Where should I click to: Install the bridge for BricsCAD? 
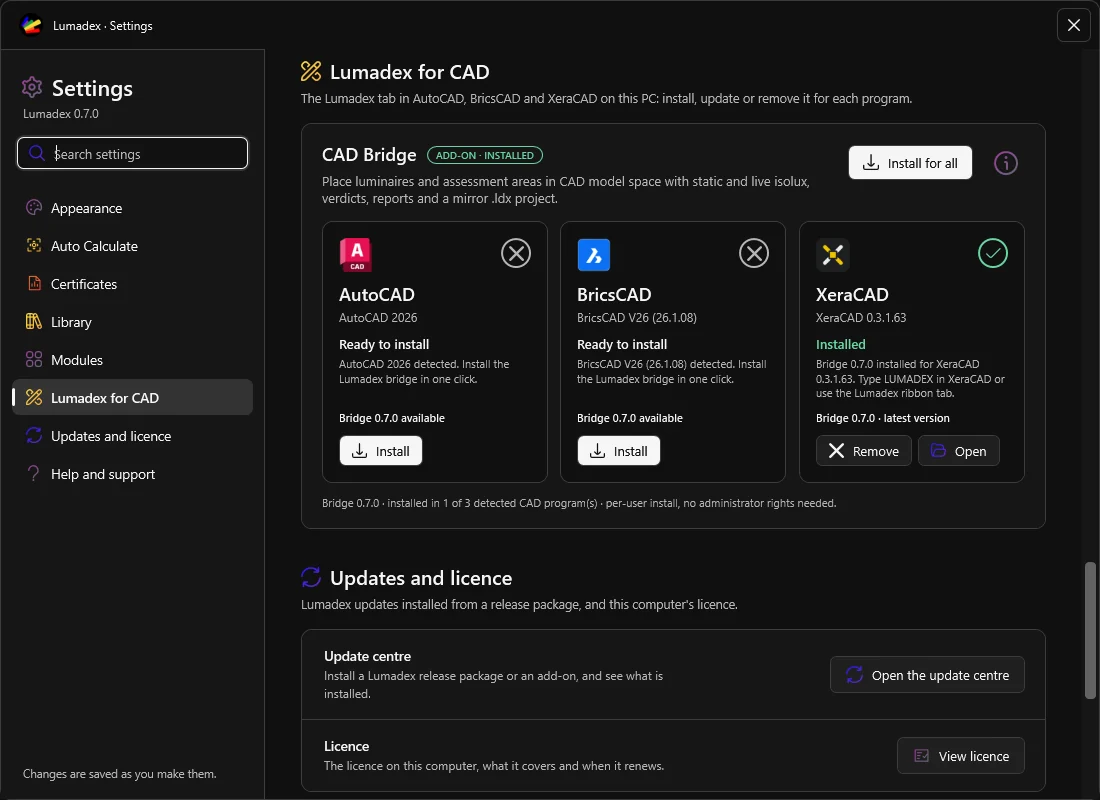point(619,451)
